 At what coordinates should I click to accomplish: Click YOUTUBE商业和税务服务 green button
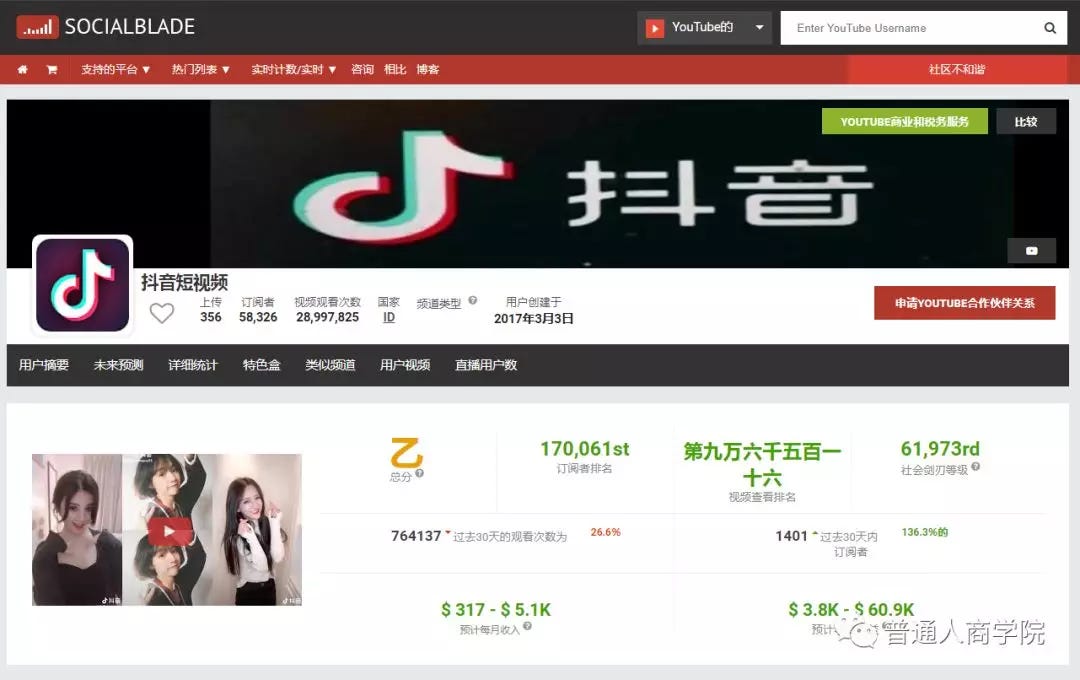[x=904, y=121]
